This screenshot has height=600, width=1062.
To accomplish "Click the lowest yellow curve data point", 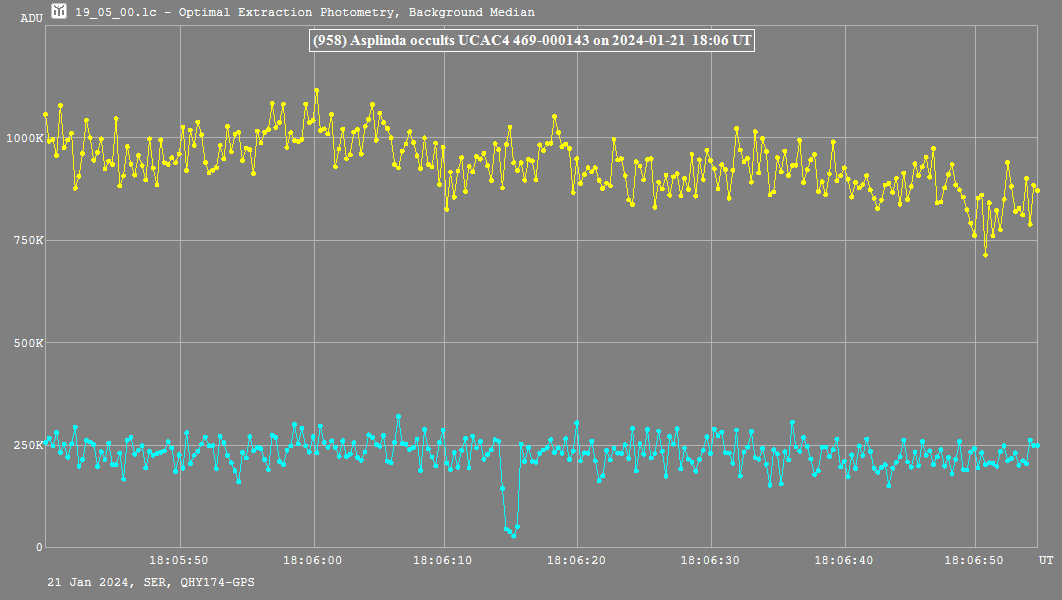I will tap(985, 255).
